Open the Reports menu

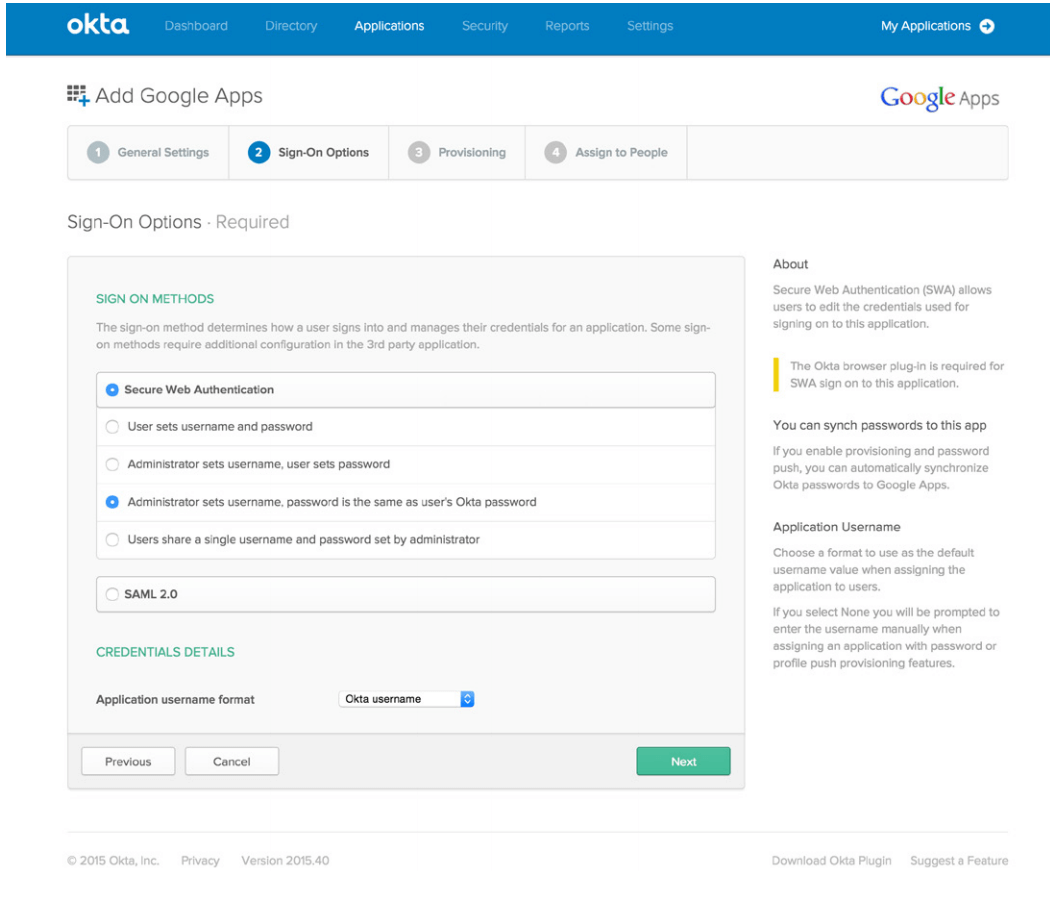(x=567, y=26)
